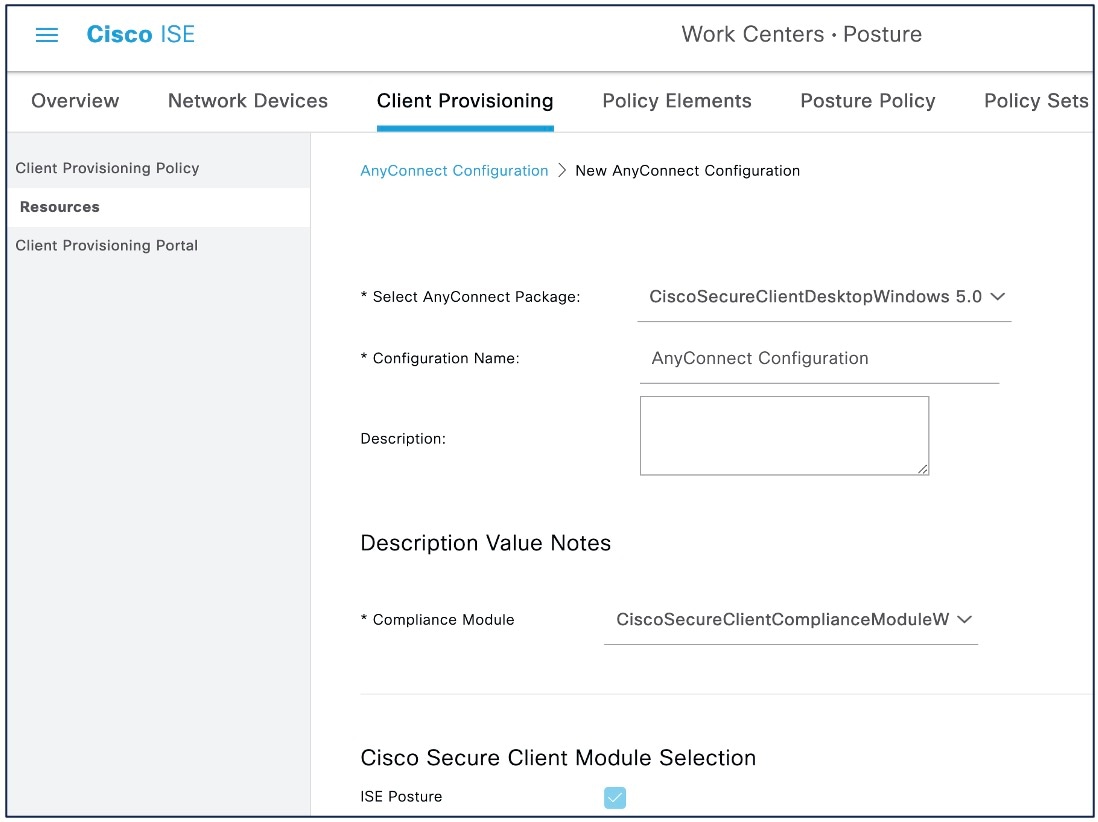Select the Client Provisioning tab
Image resolution: width=1098 pixels, height=822 pixels.
pyautogui.click(x=465, y=101)
